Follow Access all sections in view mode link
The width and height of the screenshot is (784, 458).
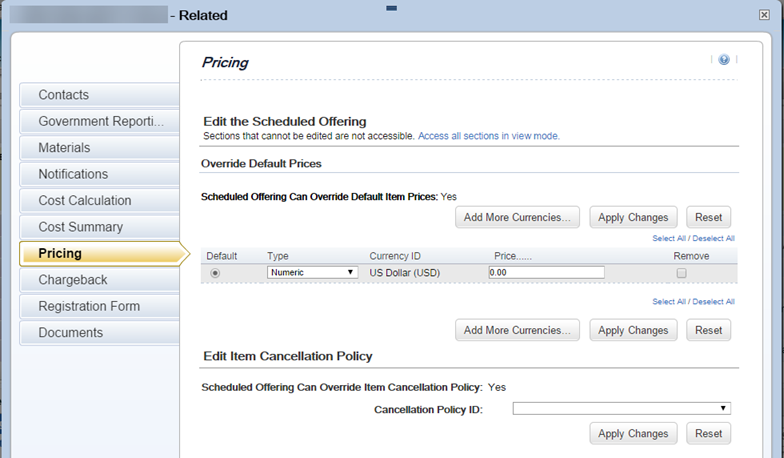(488, 136)
